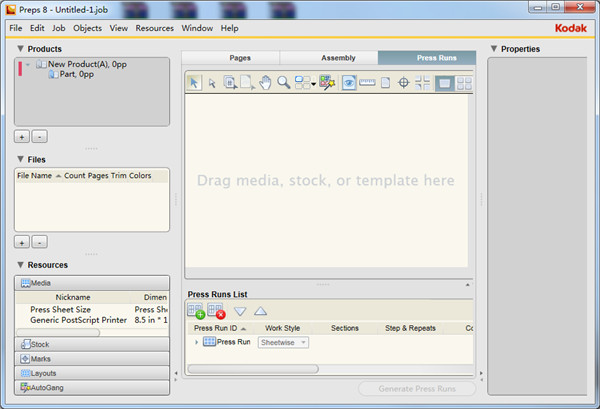Move press run up with triangle
This screenshot has height=409, width=600.
(260, 311)
